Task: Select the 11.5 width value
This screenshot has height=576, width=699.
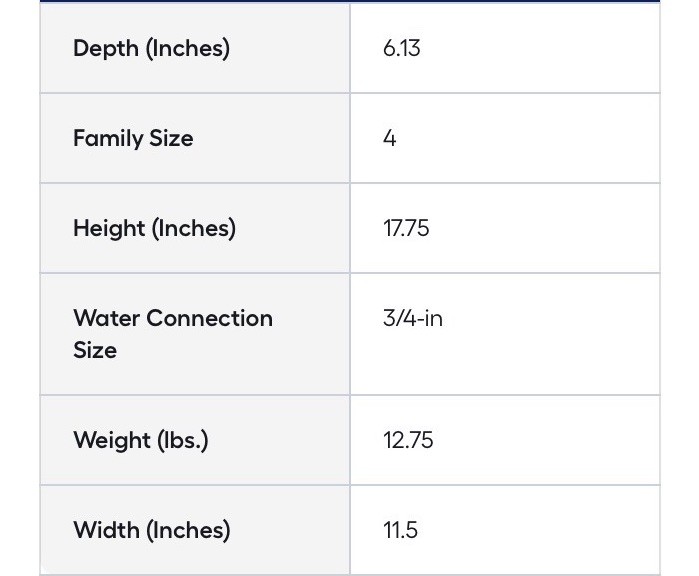Action: 400,530
